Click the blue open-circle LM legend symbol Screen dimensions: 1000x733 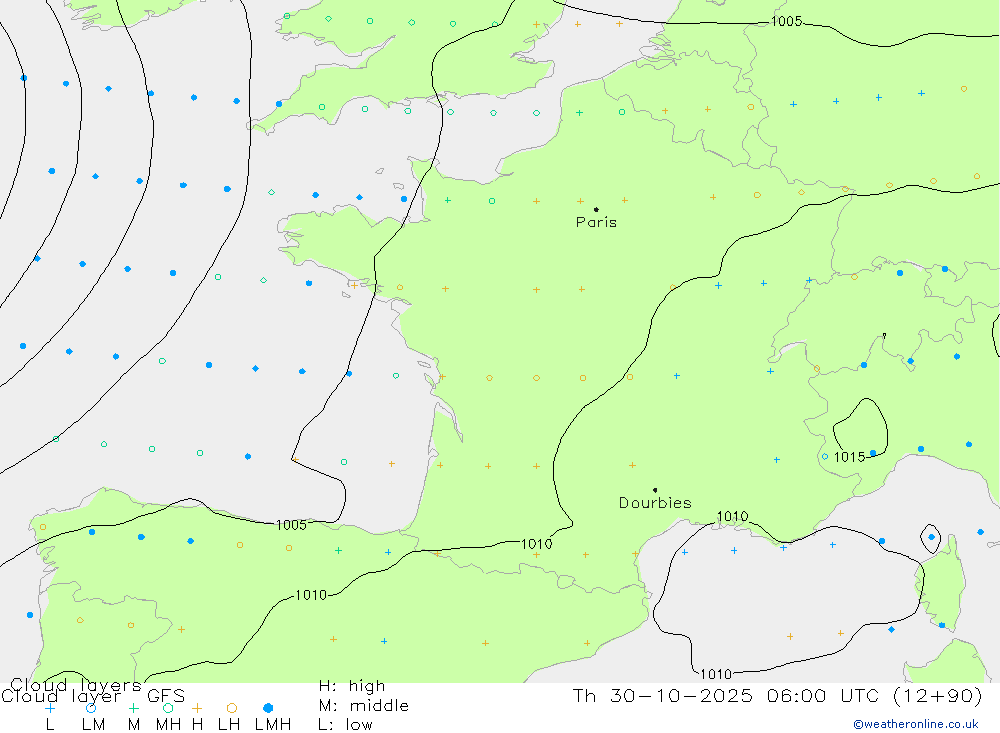click(x=91, y=708)
